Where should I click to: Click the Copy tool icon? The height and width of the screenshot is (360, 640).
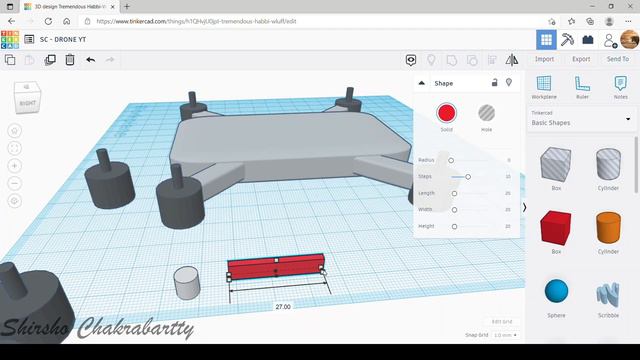(x=10, y=60)
